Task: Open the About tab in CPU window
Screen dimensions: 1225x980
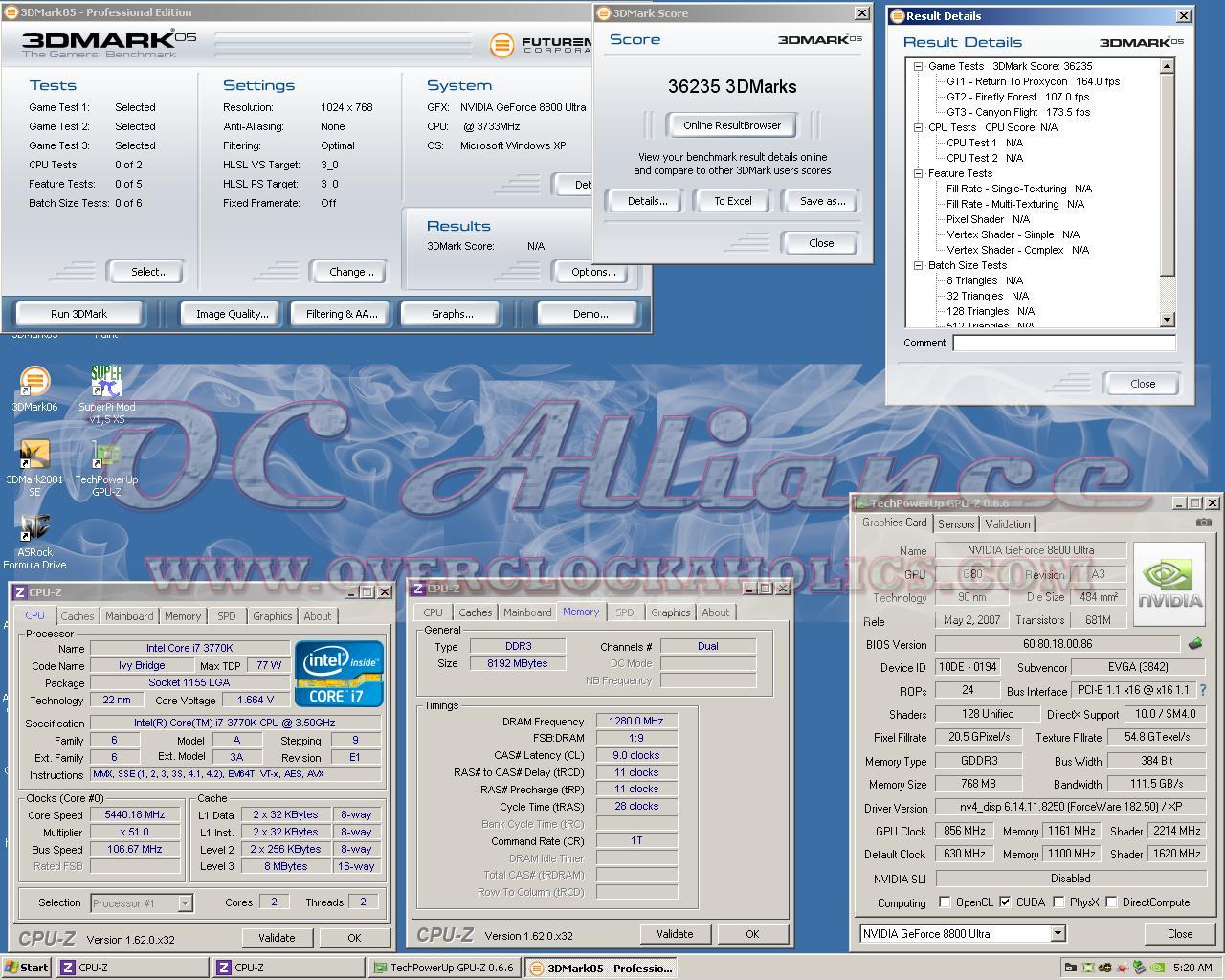Action: (318, 616)
